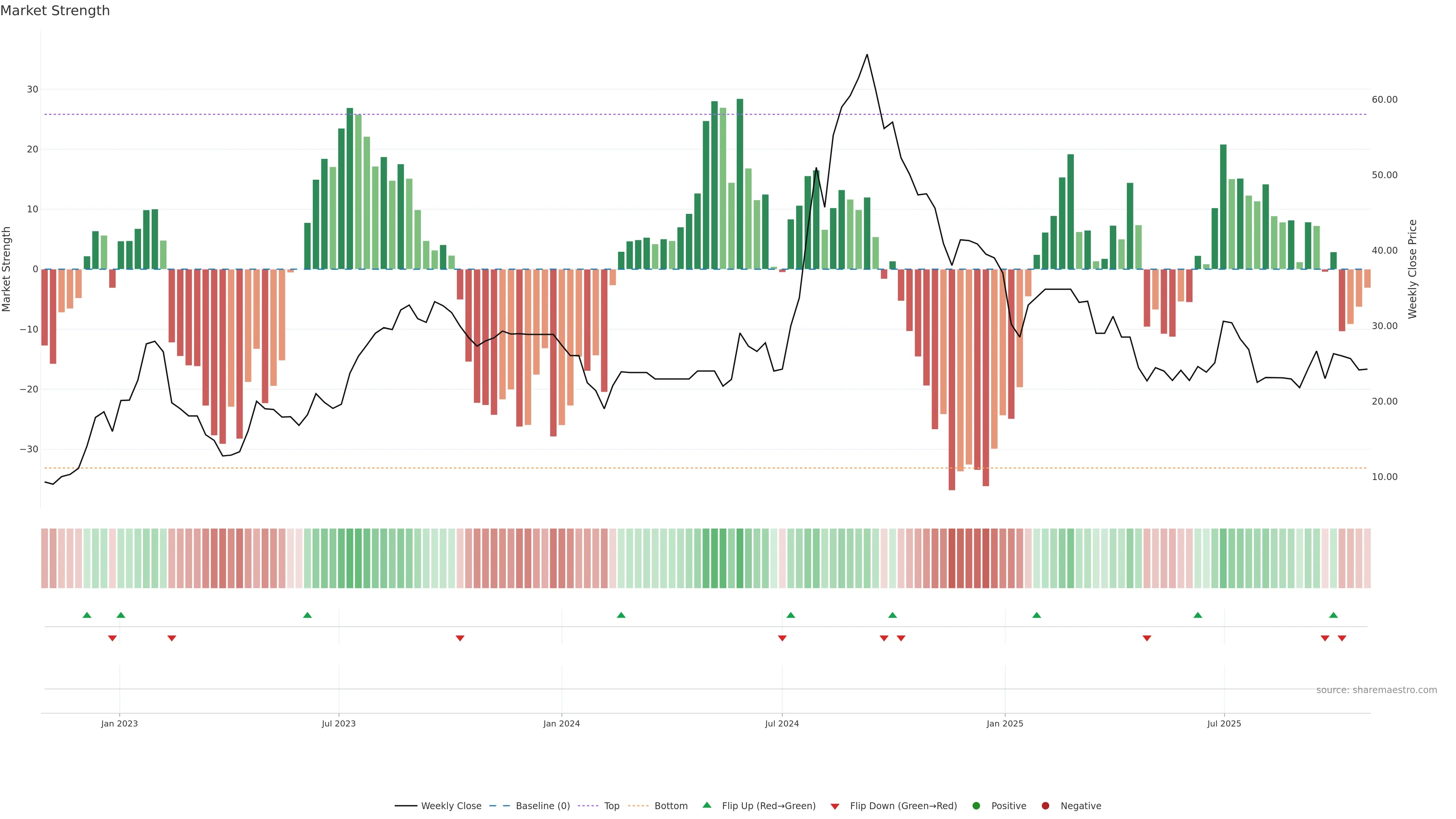Click the weekly close price line peak
Viewport: 1456px width, 819px height.
coord(867,55)
